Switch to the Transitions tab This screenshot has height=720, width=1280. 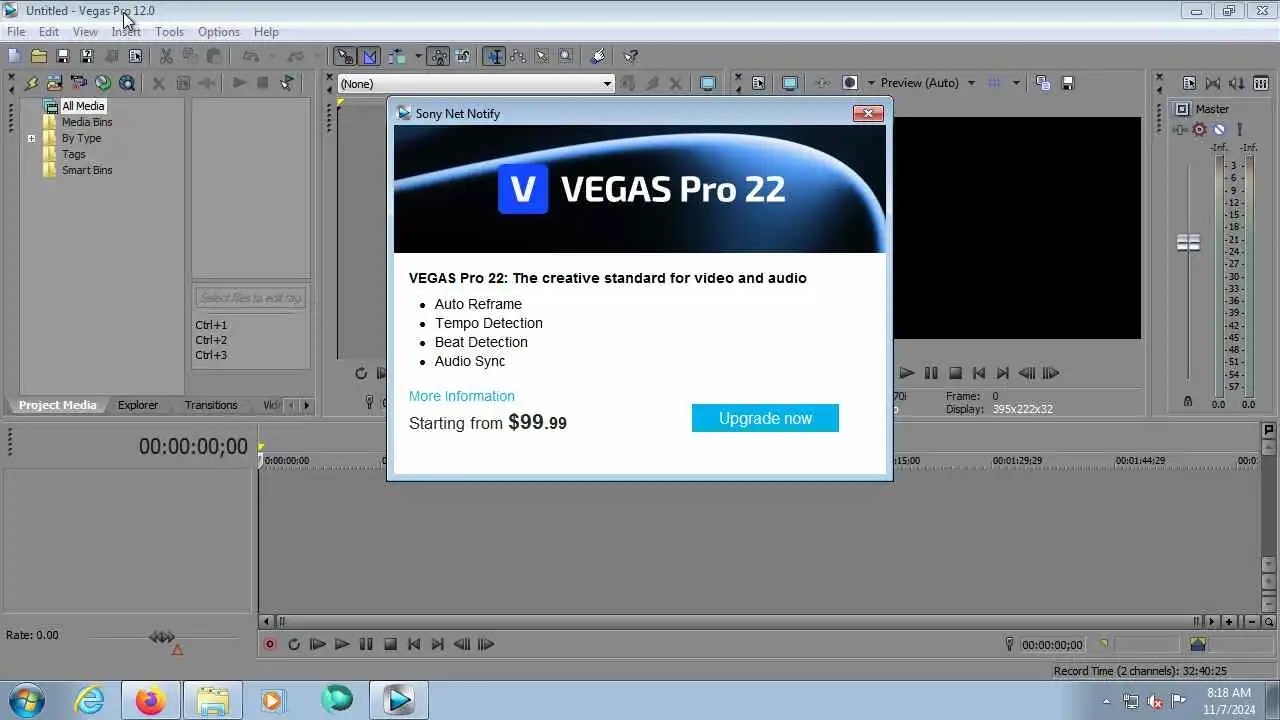click(x=211, y=405)
